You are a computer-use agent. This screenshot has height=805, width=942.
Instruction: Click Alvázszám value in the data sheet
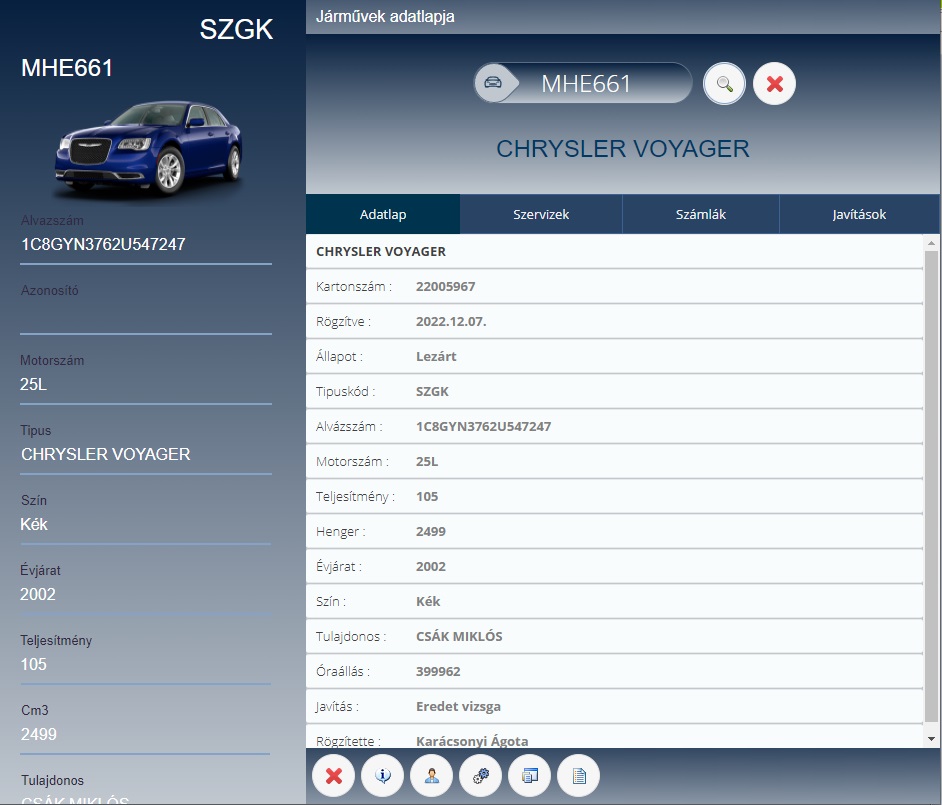coord(483,427)
